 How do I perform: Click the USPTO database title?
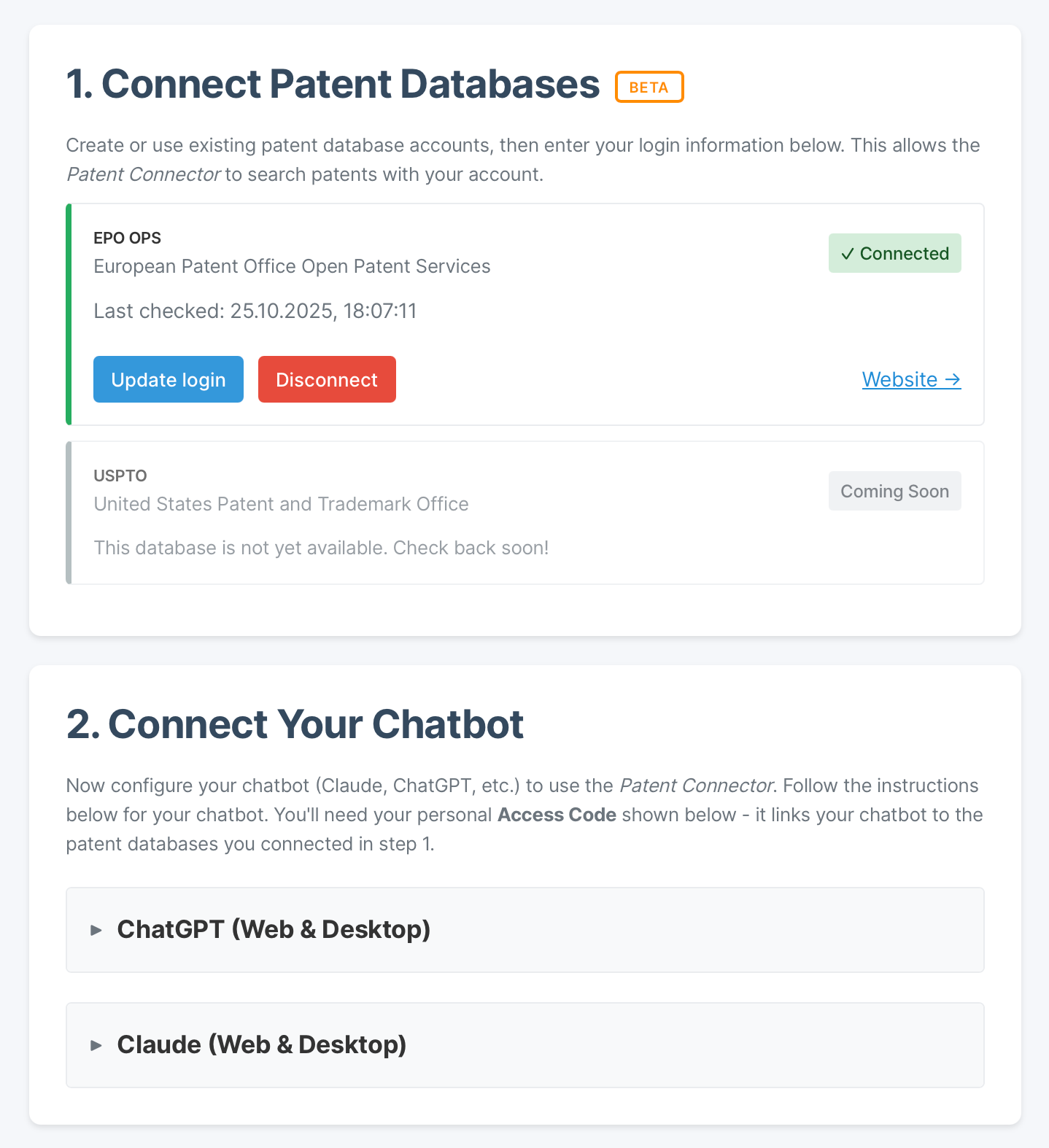[120, 476]
